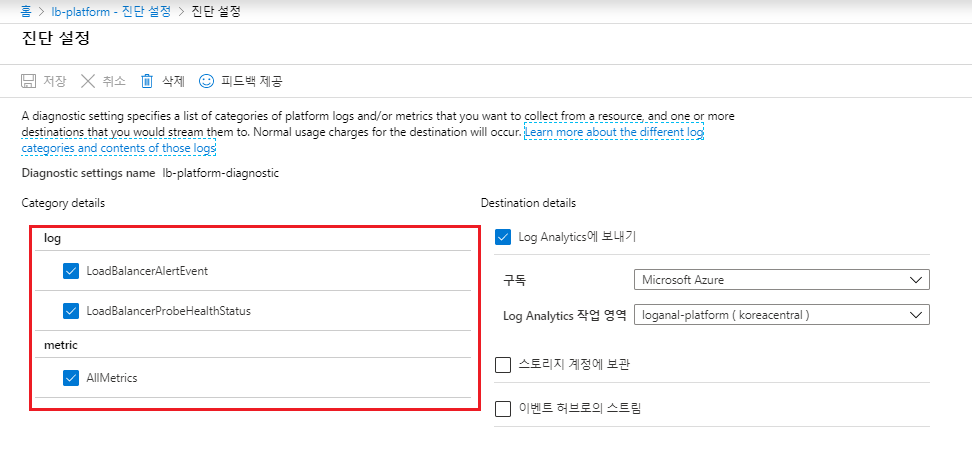Click the lb-platform-diagnostic settings name value
This screenshot has width=972, height=465.
(x=221, y=173)
